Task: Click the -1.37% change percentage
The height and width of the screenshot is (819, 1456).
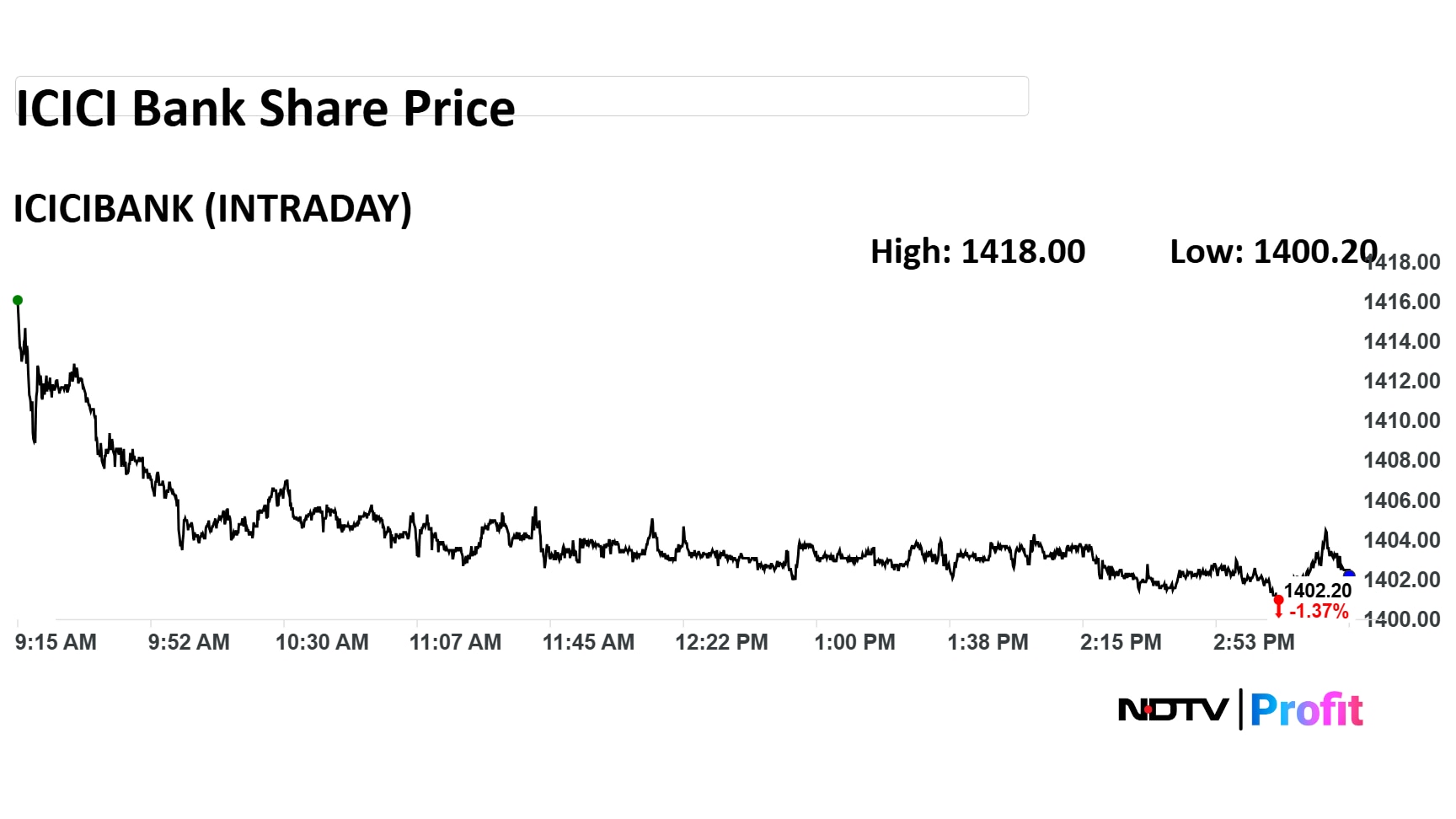Action: [1319, 612]
